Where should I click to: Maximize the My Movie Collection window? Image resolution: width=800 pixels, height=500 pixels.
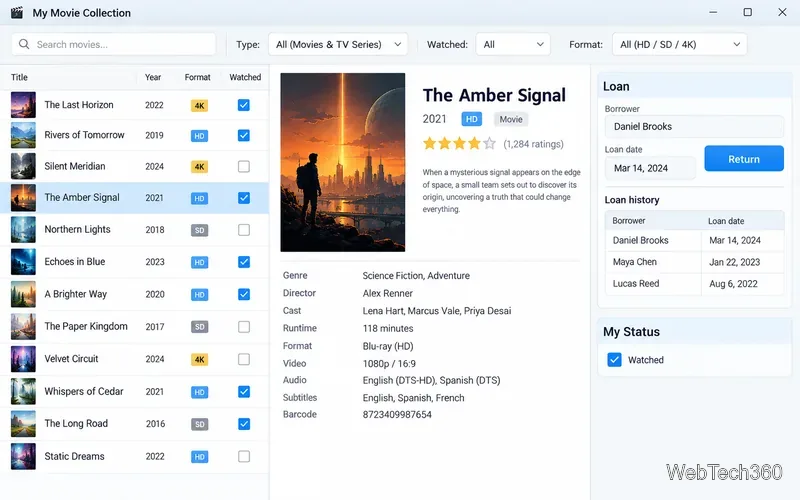(747, 12)
